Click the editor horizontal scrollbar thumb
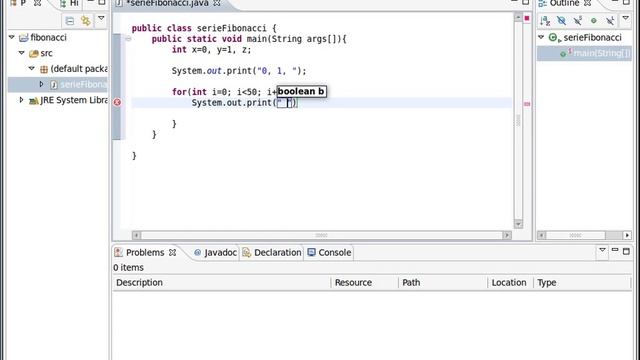 (322, 235)
